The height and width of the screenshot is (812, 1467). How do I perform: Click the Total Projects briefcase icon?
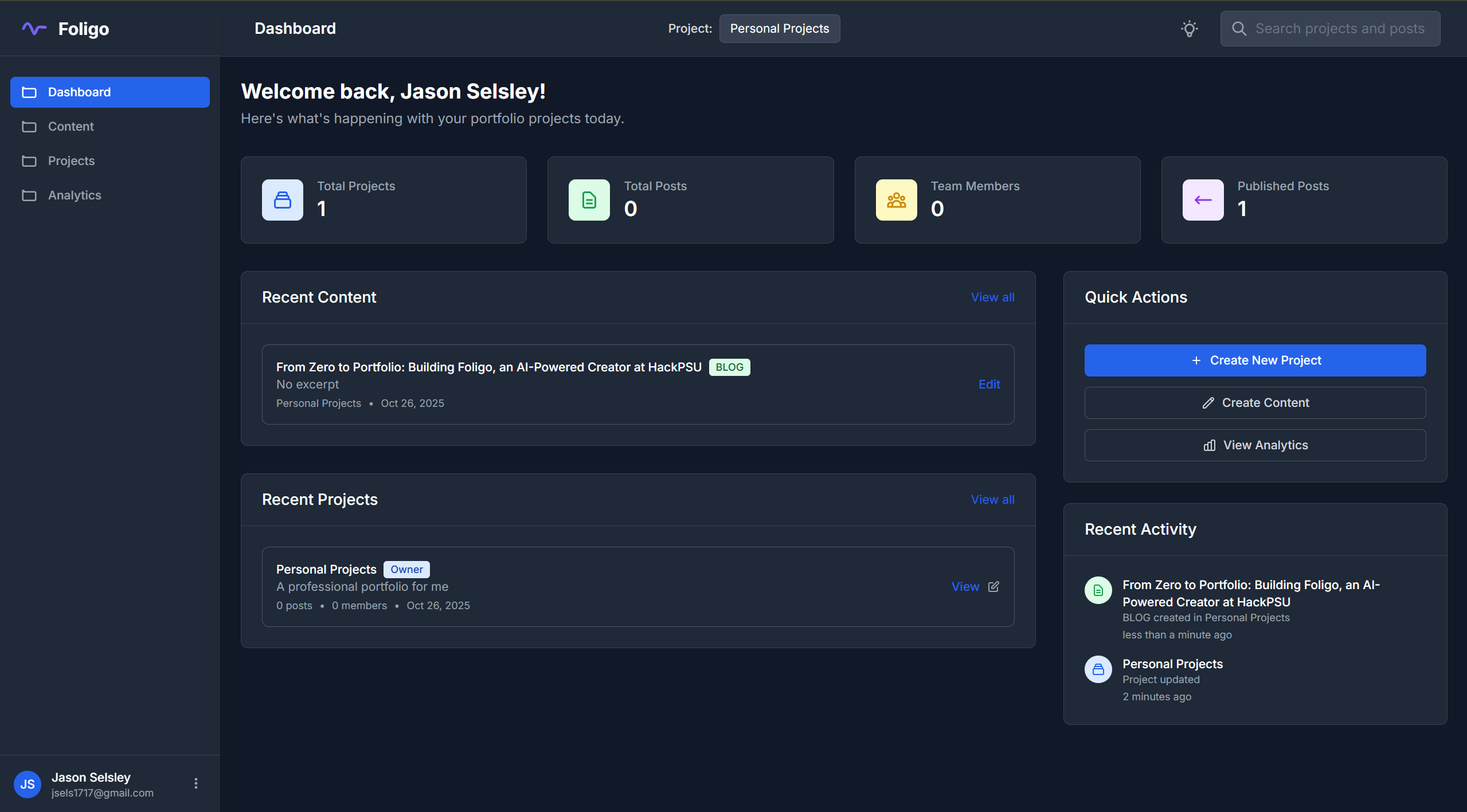tap(282, 200)
